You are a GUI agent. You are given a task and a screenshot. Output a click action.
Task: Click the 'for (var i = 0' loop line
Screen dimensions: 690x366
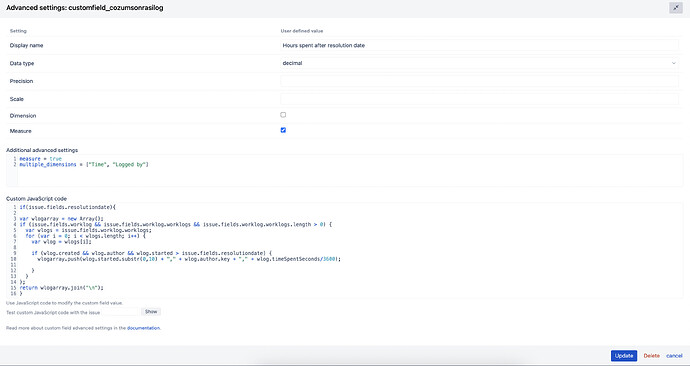tap(85, 236)
